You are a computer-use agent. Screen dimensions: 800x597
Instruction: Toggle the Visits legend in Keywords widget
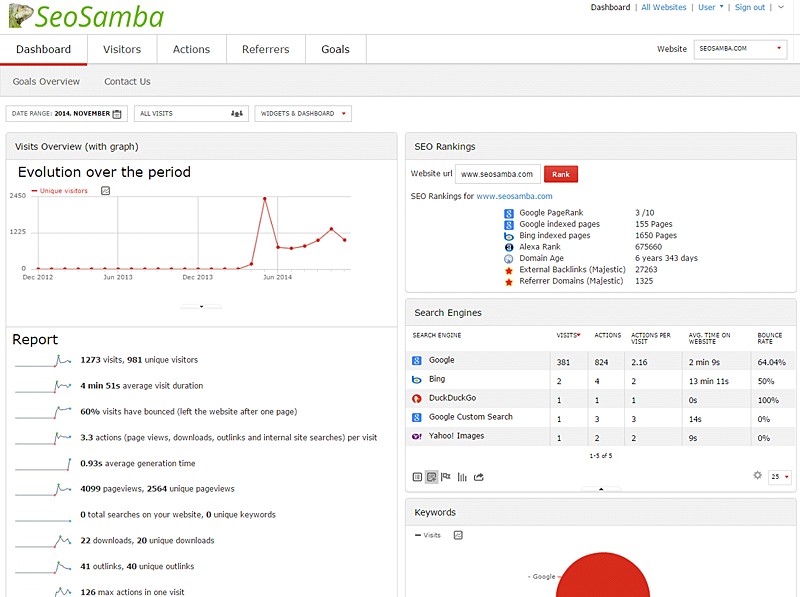(x=428, y=535)
